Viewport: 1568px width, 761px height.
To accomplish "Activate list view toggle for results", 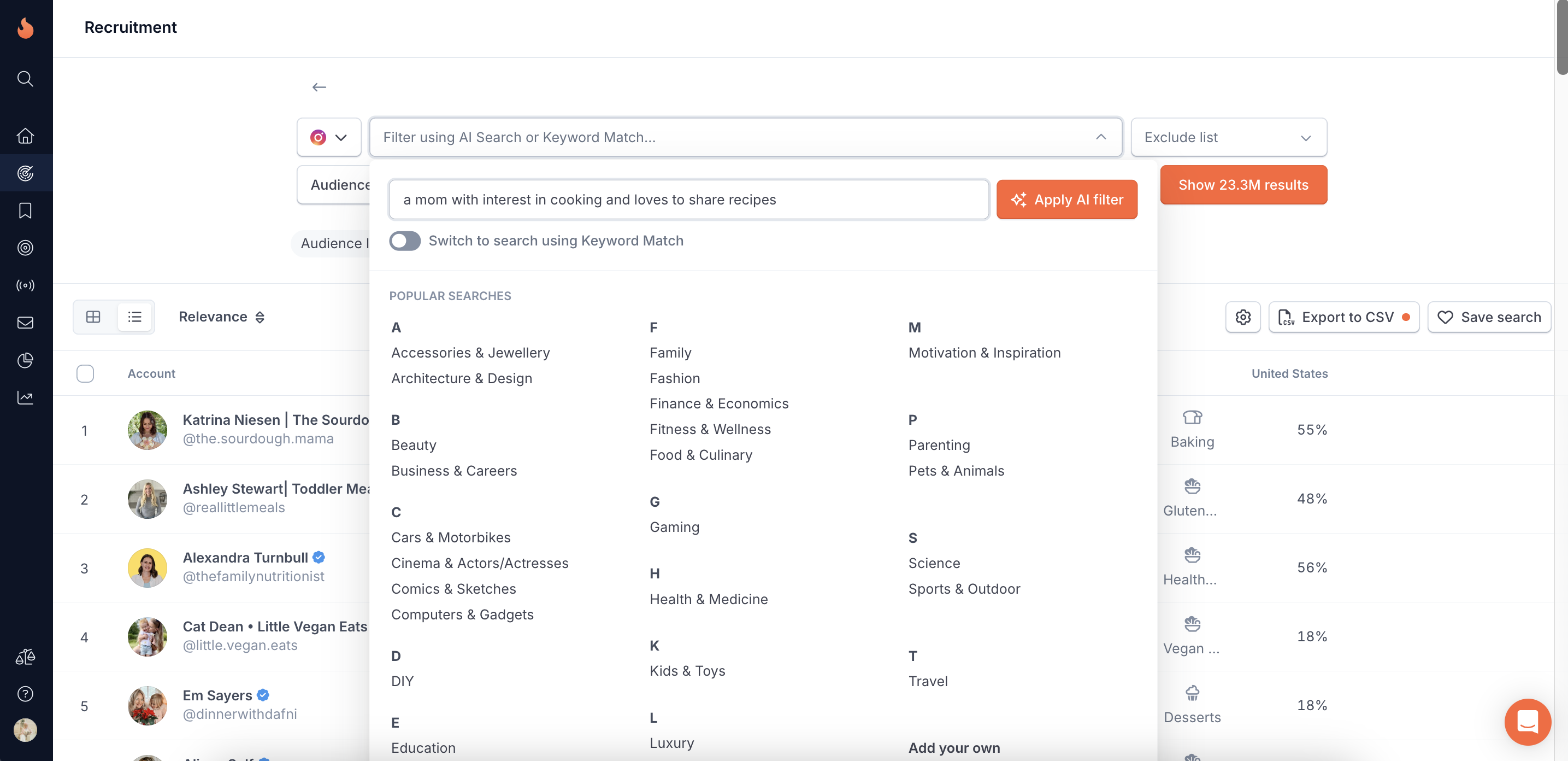I will point(134,316).
